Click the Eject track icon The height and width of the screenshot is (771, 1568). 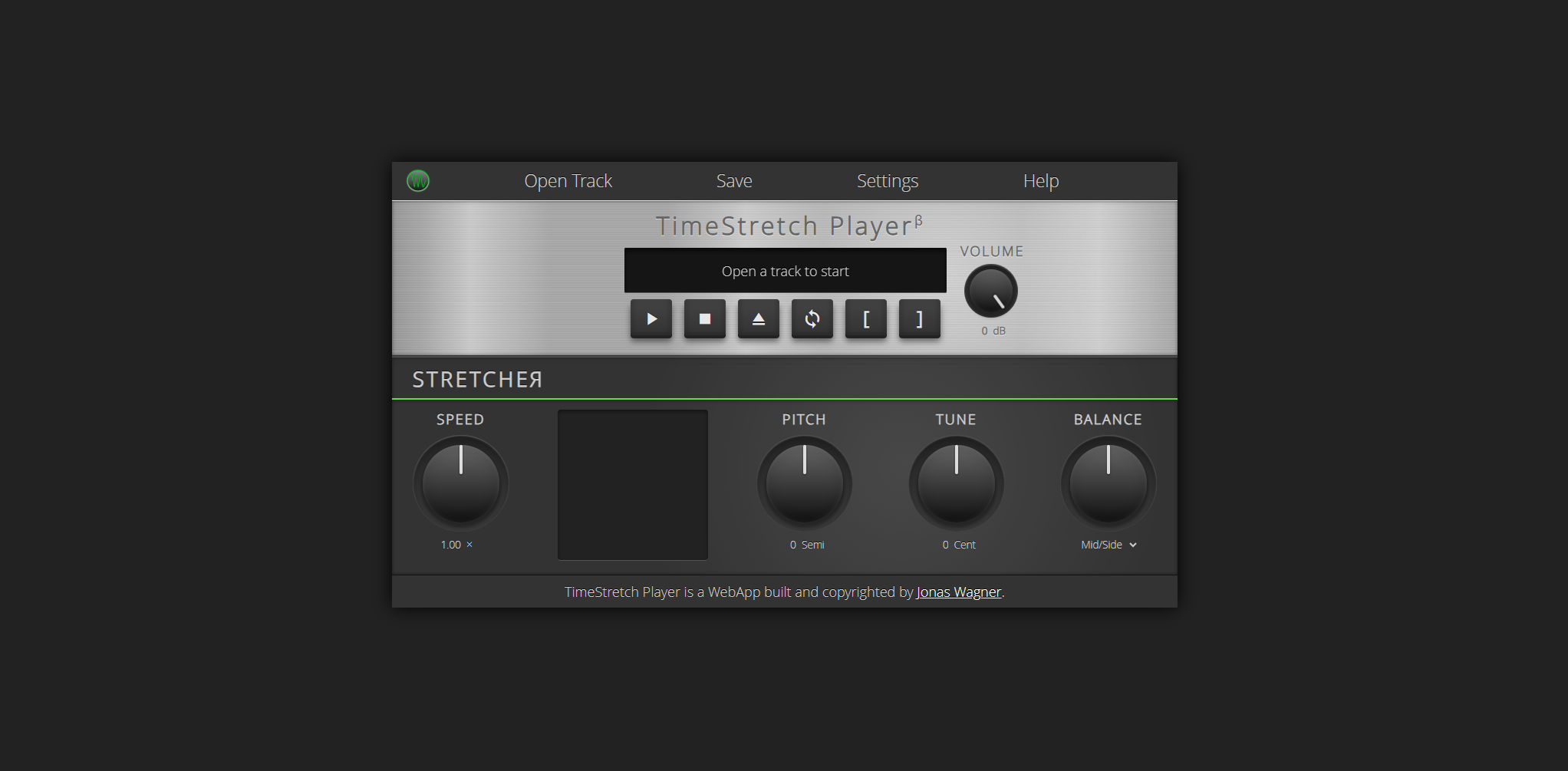[x=758, y=318]
